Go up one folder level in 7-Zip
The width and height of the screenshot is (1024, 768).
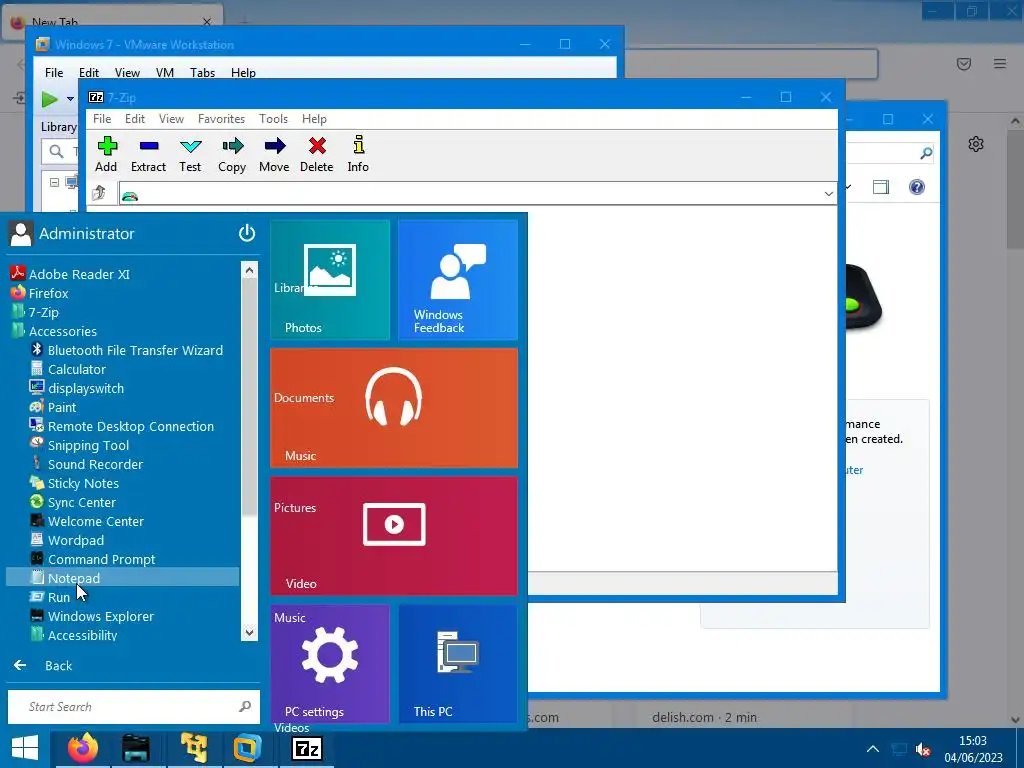99,193
